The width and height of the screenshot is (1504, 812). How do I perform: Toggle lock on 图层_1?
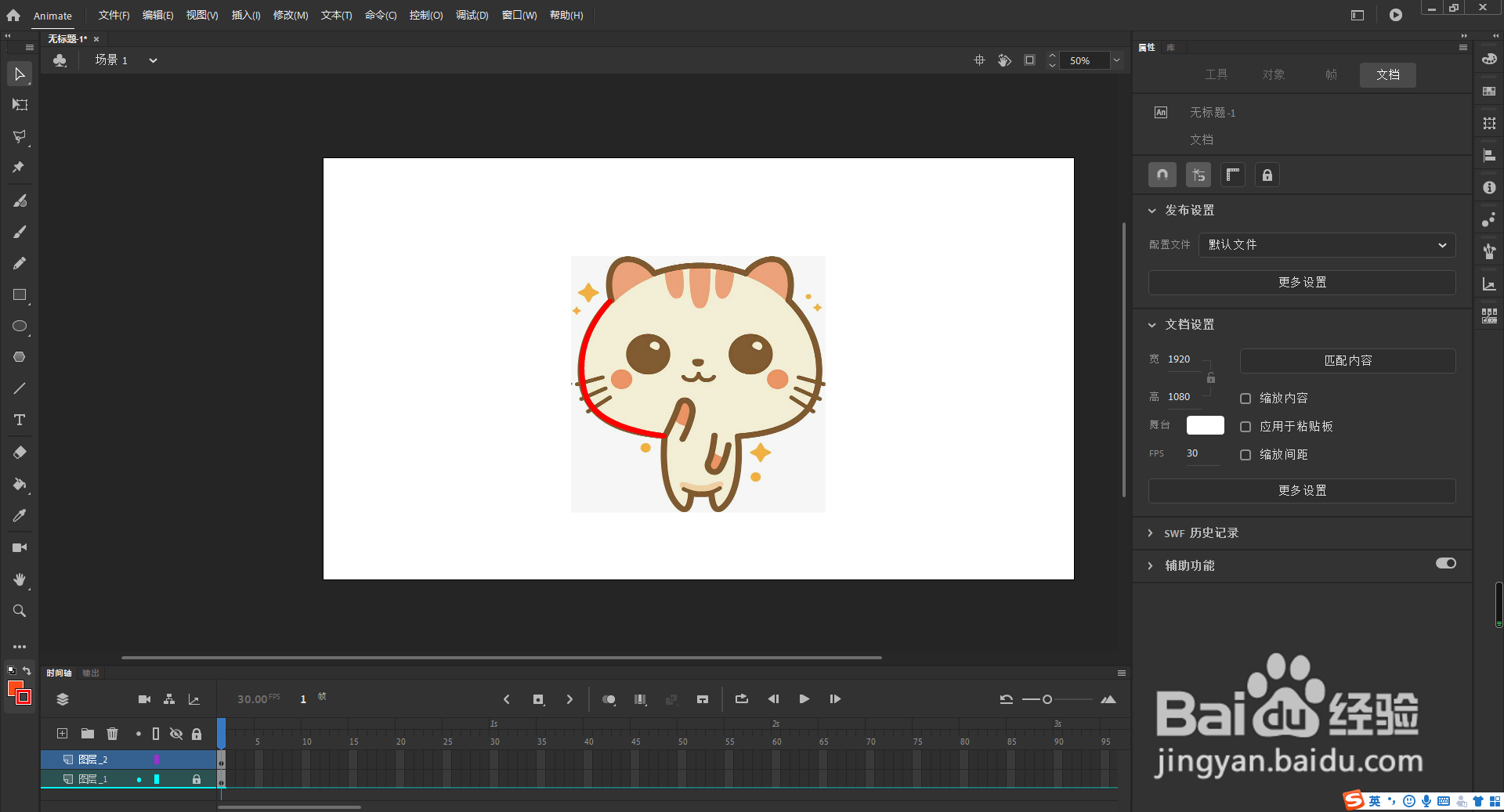pos(197,779)
